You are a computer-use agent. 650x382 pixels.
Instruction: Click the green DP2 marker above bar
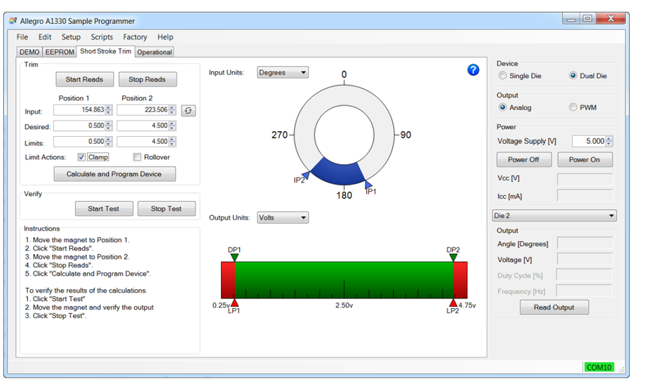453,257
